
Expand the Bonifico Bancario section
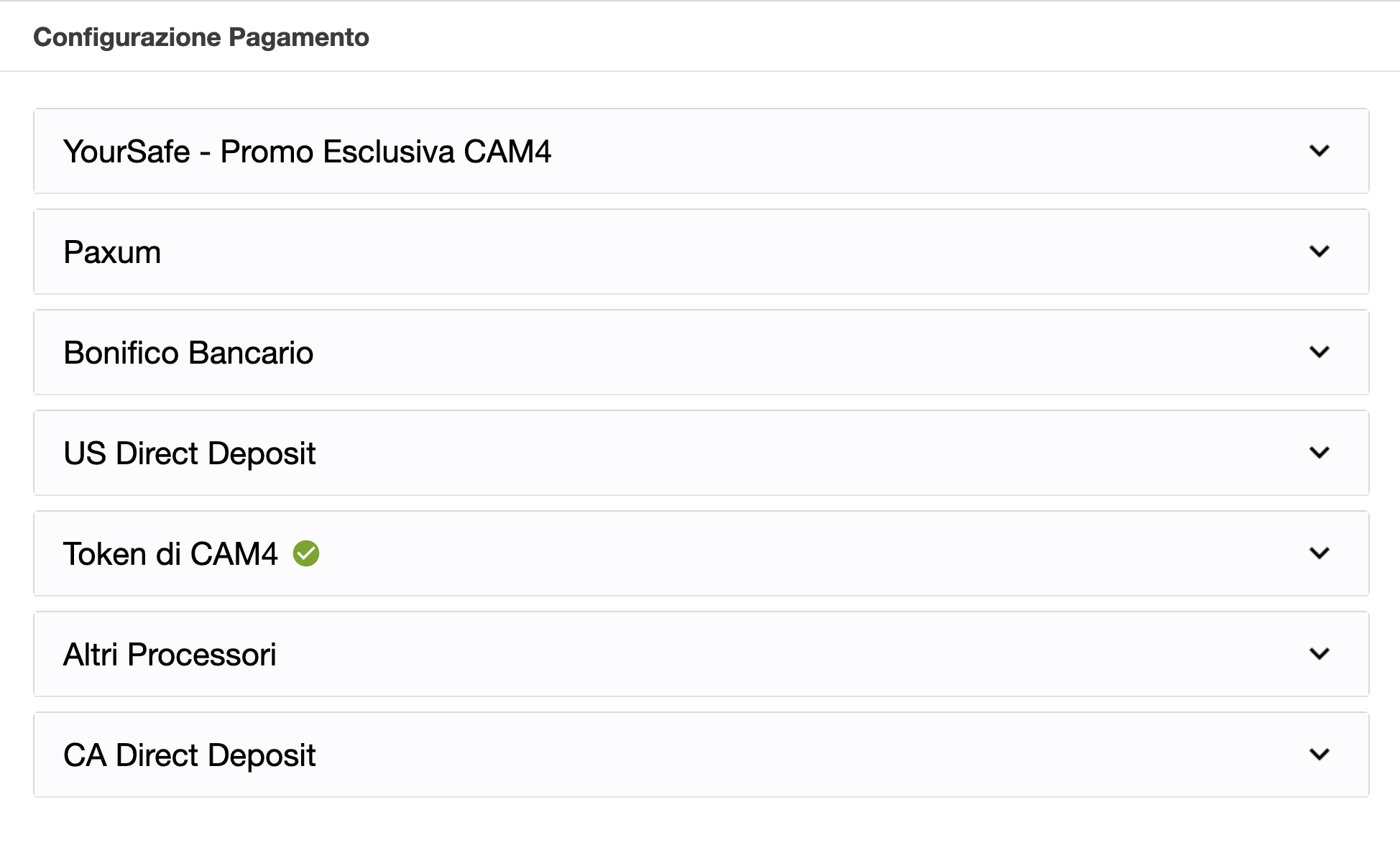(701, 352)
